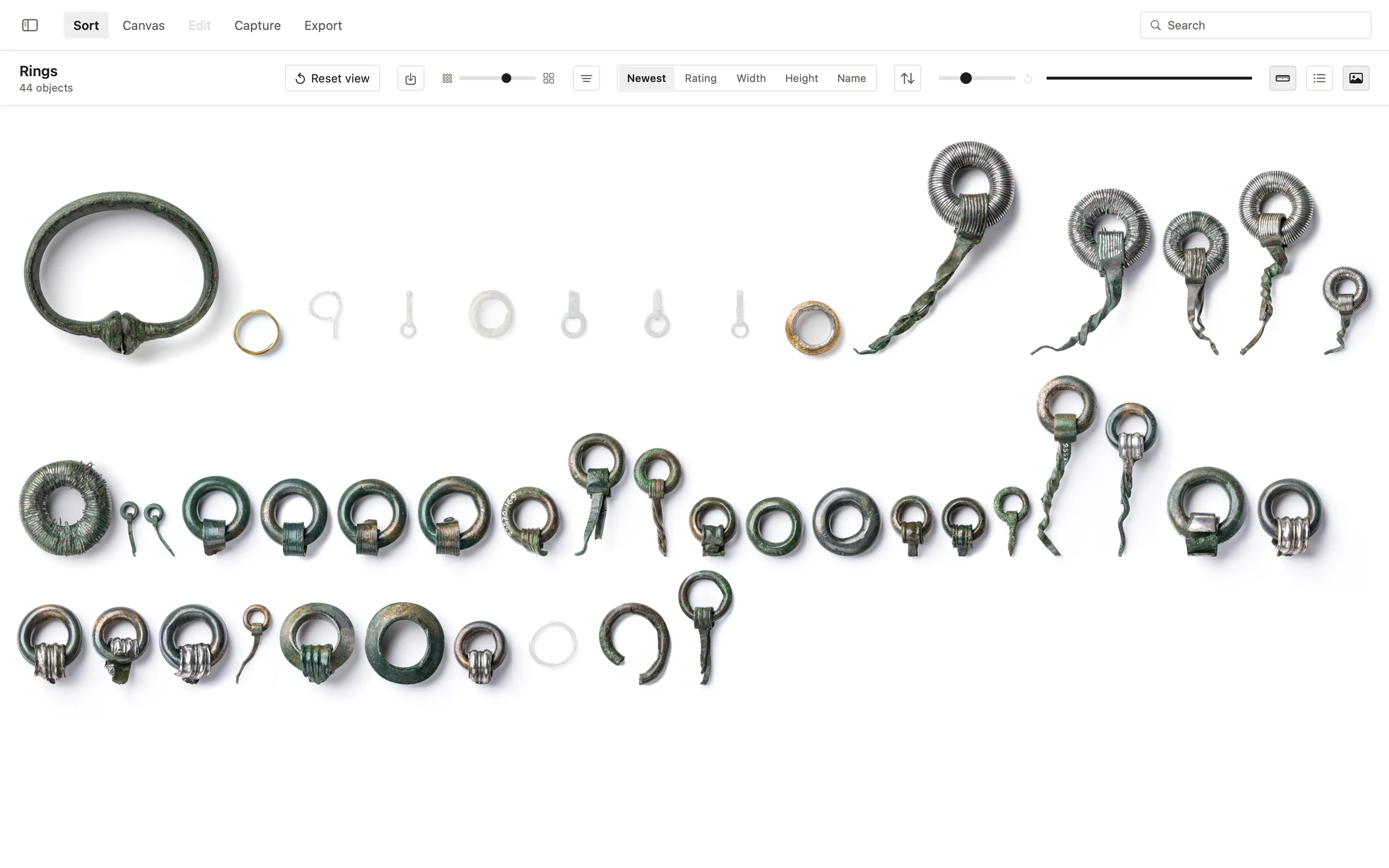
Task: Select the plain dark green ring without clasp, bottom row
Action: click(405, 643)
